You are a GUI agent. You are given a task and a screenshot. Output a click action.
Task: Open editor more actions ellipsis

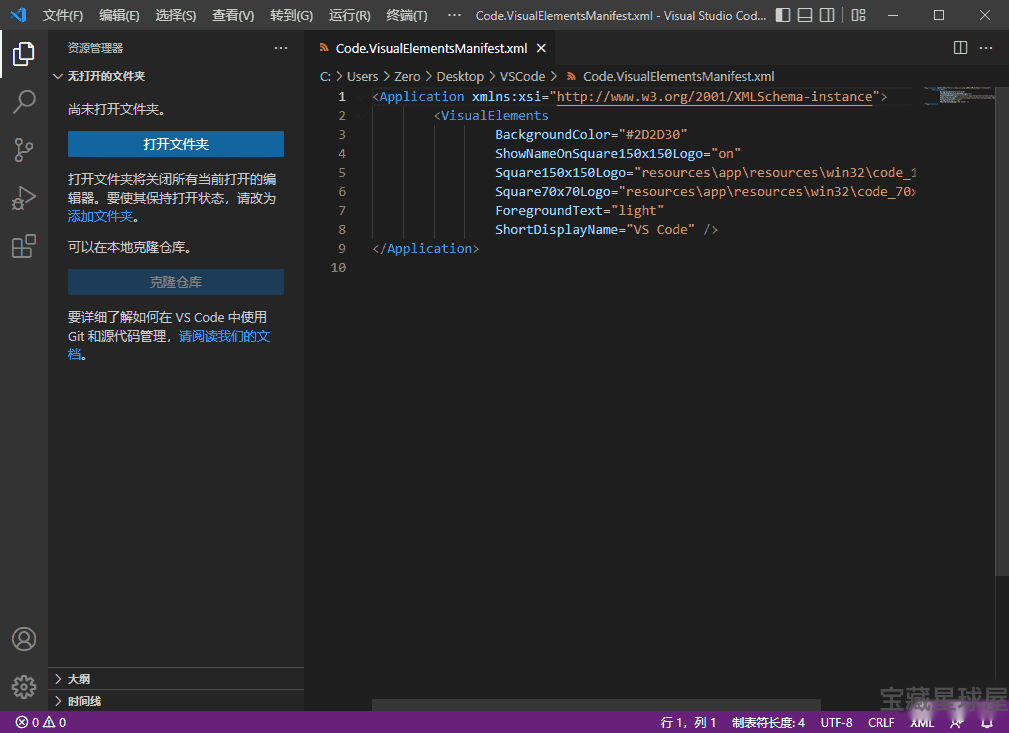[986, 48]
